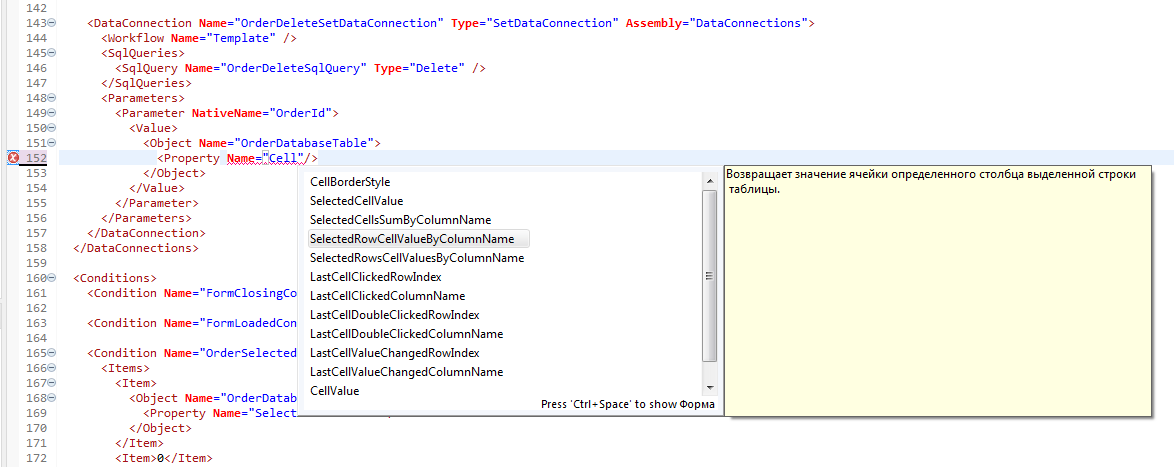Viewport: 1174px width, 467px height.
Task: Click the autocomplete scrollbar up arrow
Action: coord(710,179)
